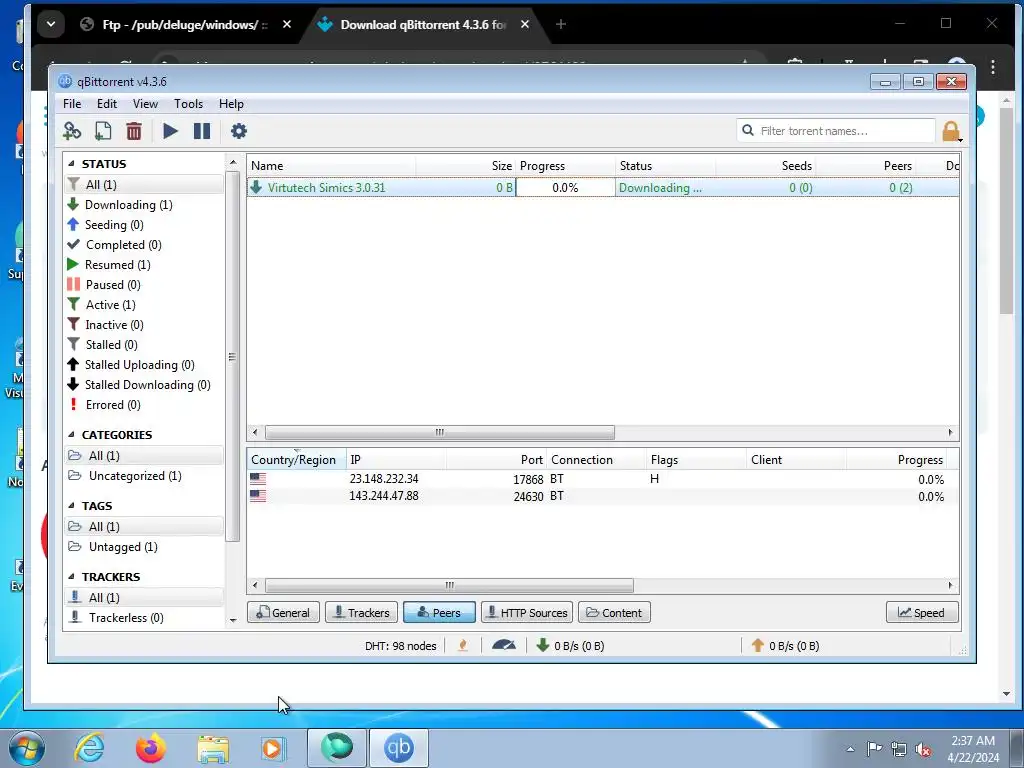Select the Downloading (1) status filter
1024x768 pixels.
tap(129, 205)
